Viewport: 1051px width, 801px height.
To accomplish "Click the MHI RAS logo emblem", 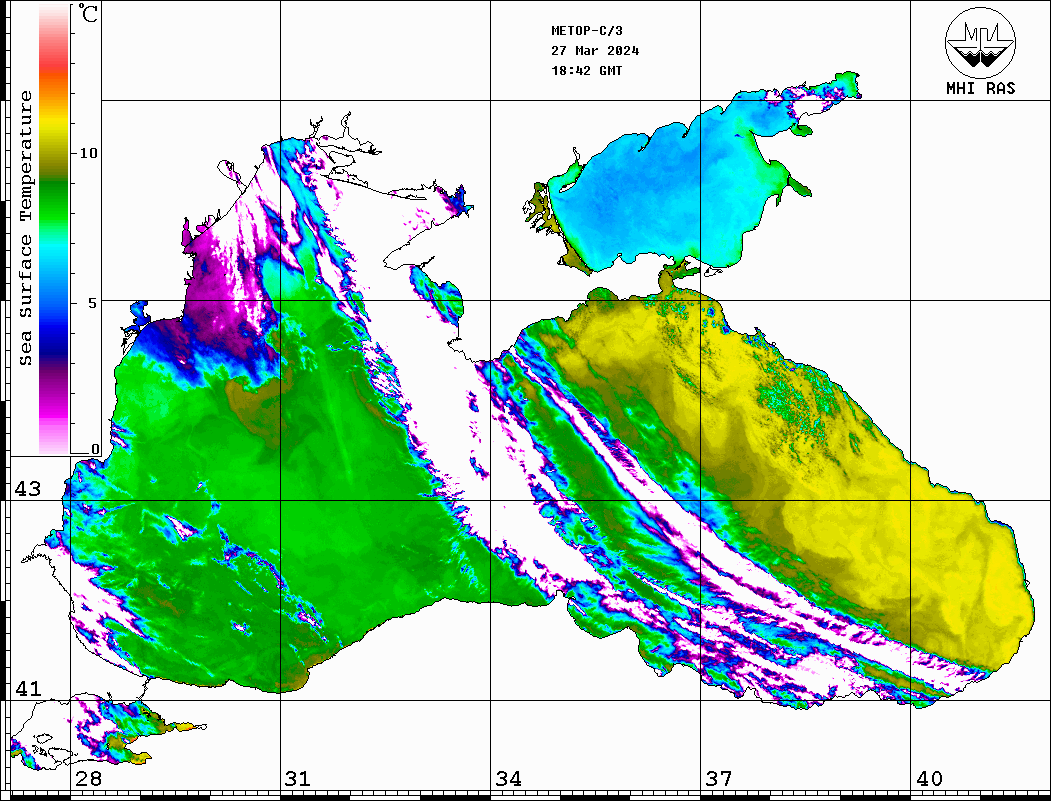I will [980, 42].
